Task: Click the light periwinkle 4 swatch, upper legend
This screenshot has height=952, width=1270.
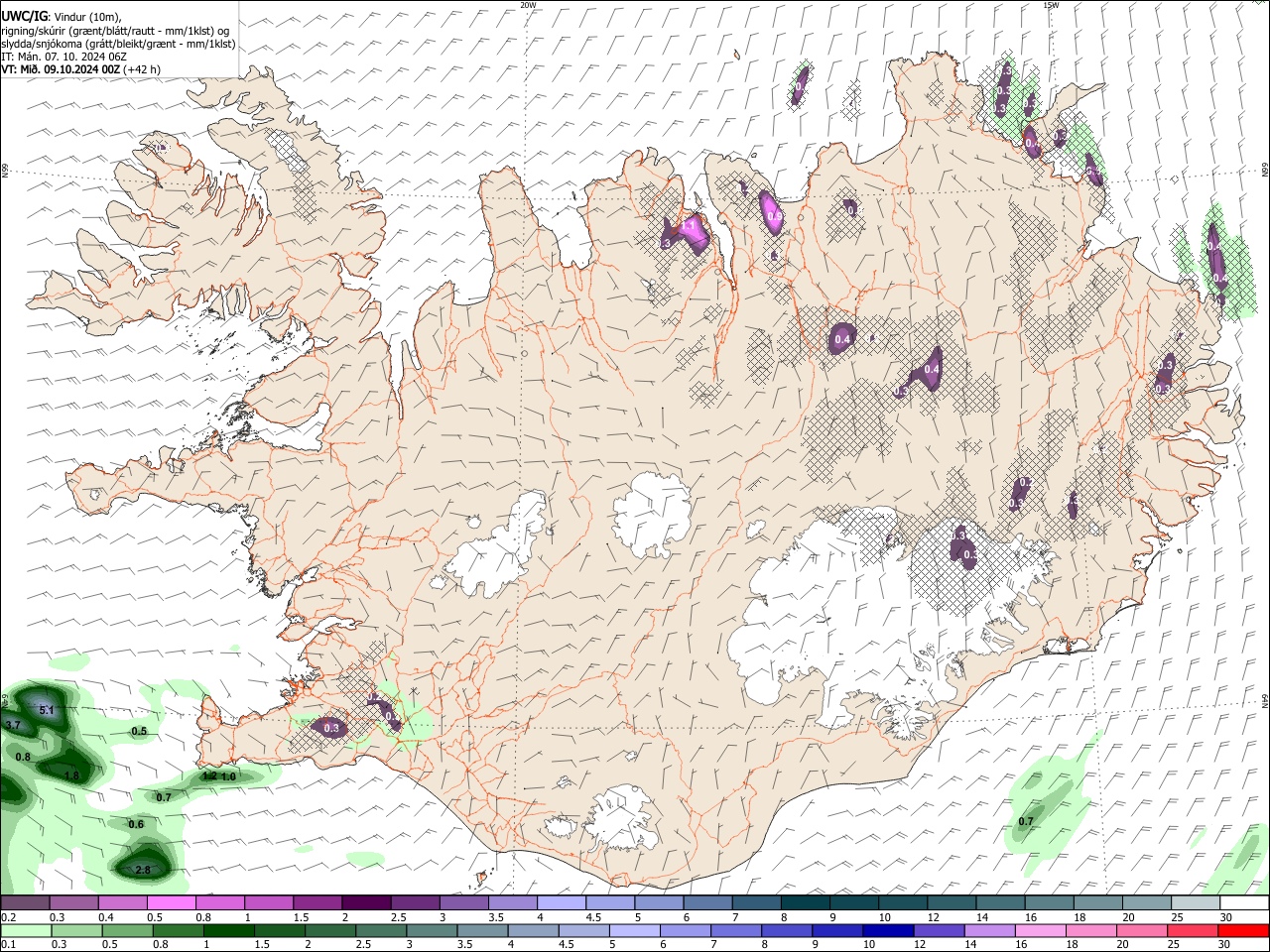Action: tap(562, 903)
